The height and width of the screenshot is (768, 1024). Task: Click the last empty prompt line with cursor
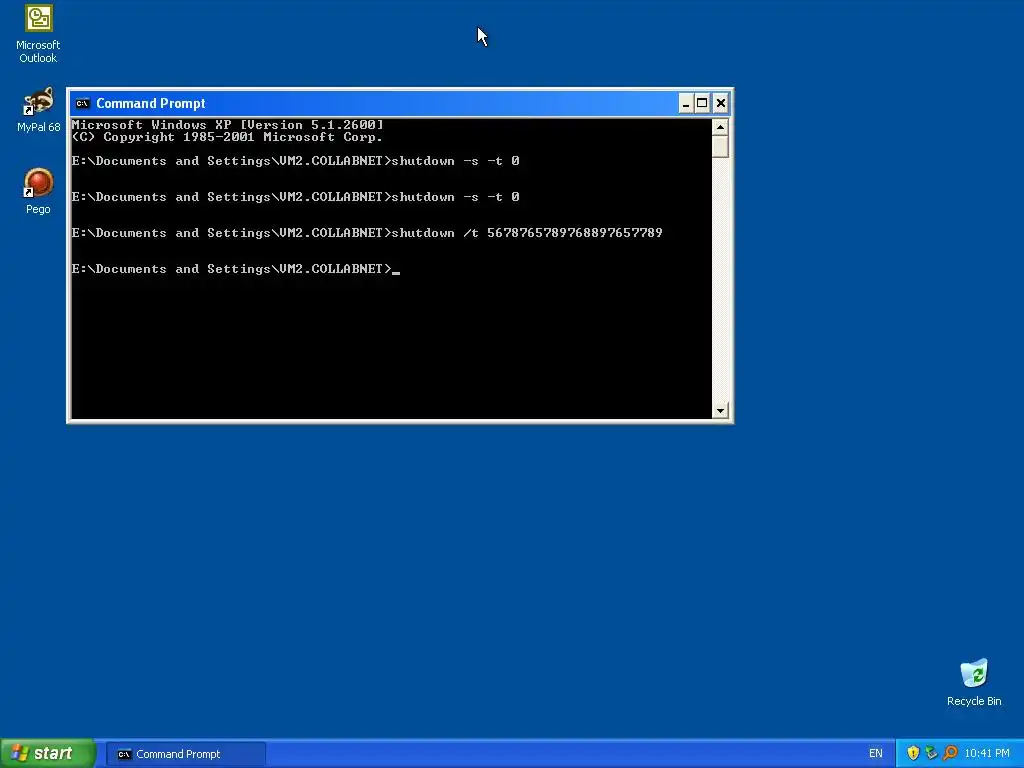pos(236,269)
